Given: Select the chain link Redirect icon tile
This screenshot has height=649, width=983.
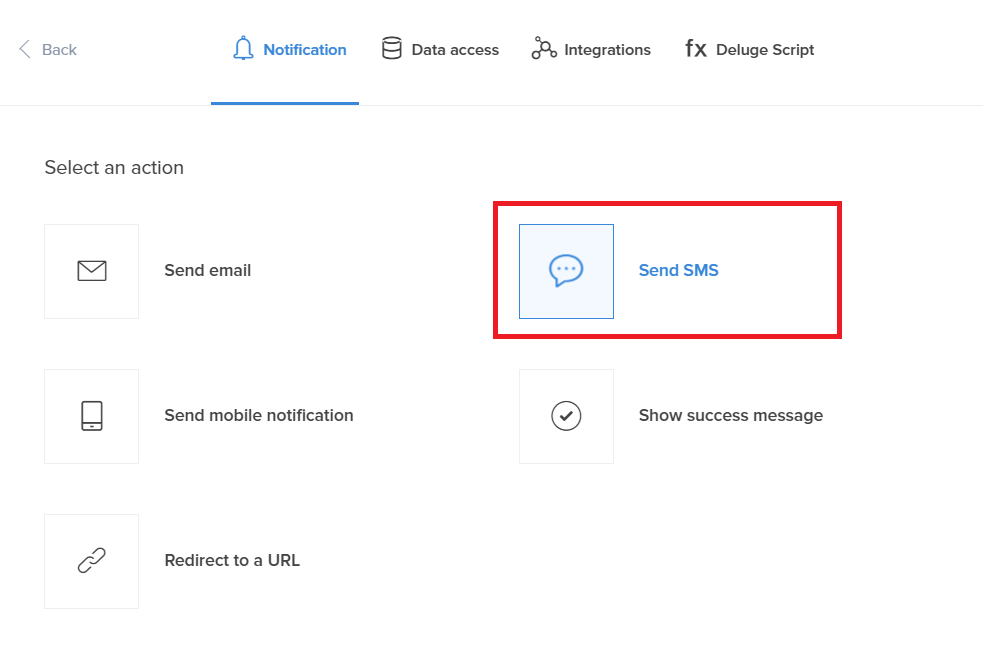Looking at the screenshot, I should pyautogui.click(x=92, y=561).
